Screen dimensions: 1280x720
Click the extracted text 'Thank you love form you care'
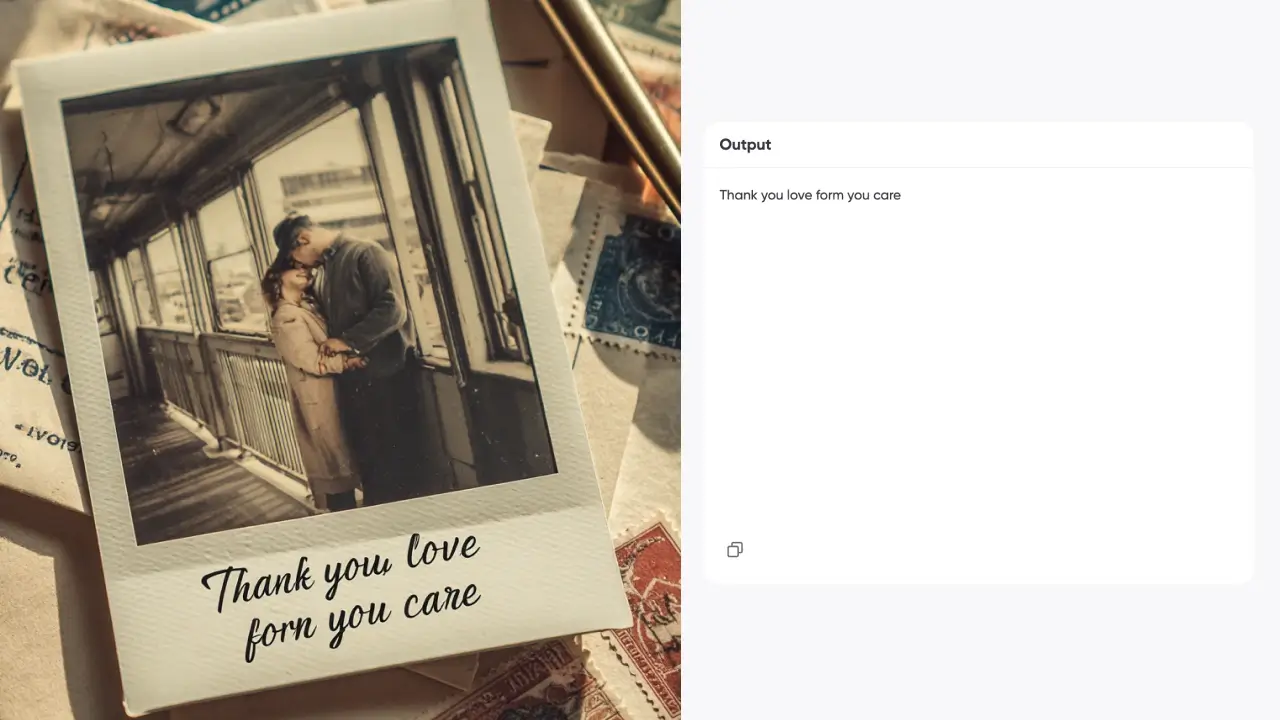pos(809,195)
